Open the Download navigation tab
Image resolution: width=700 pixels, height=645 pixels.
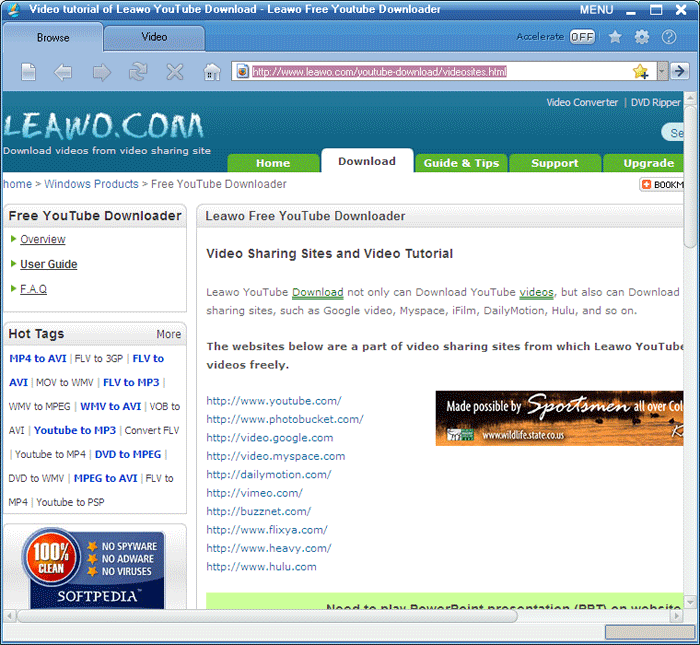367,161
